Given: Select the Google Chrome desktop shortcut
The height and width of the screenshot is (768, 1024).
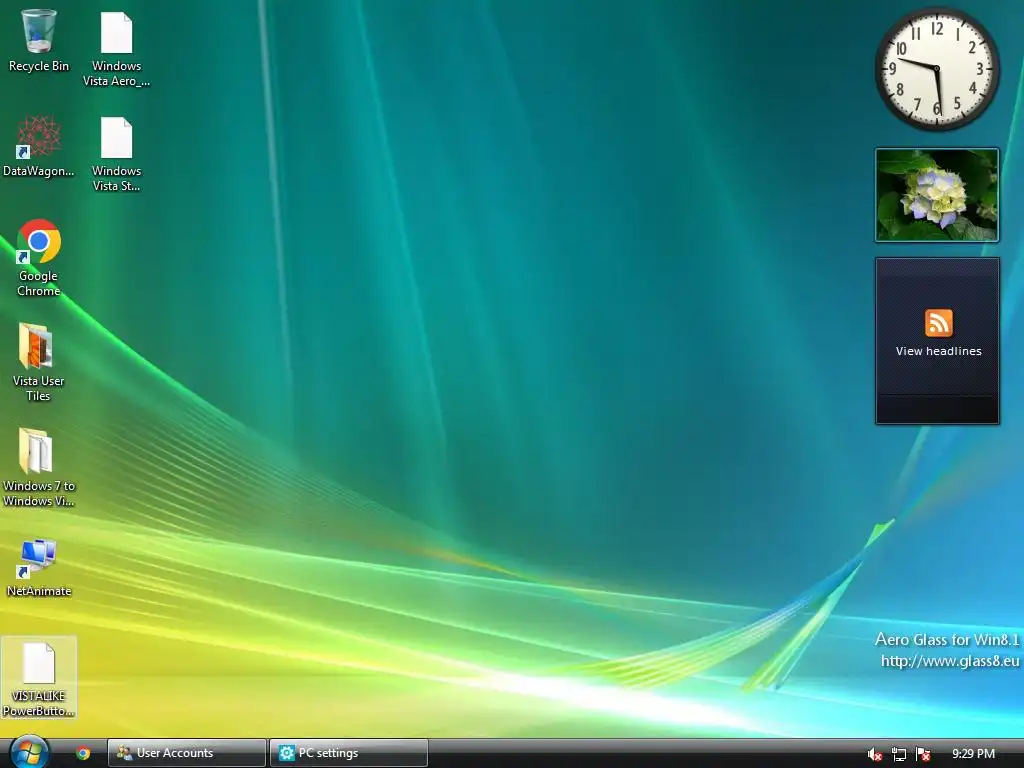Looking at the screenshot, I should point(39,258).
